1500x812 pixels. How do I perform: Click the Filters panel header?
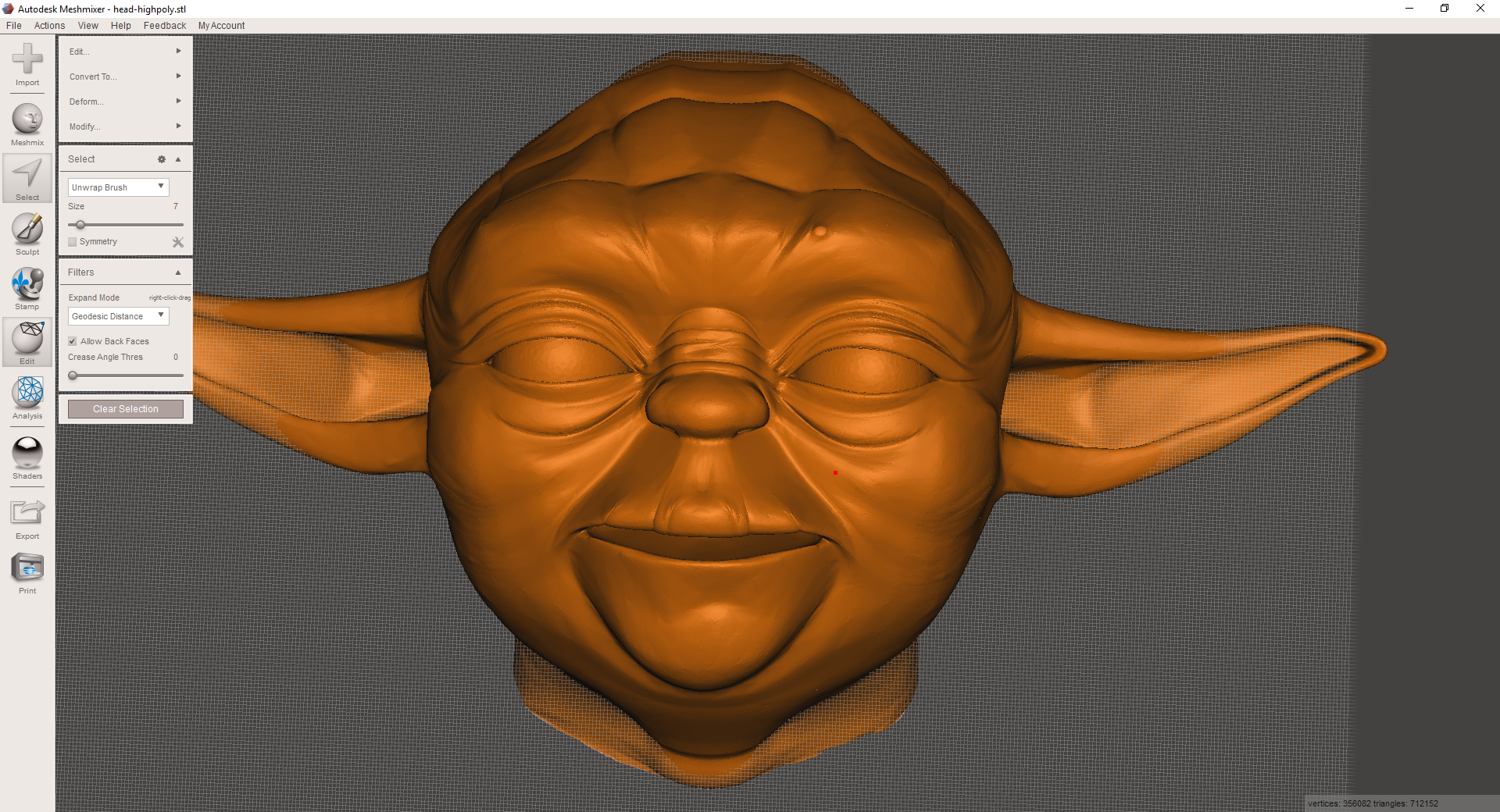(125, 272)
